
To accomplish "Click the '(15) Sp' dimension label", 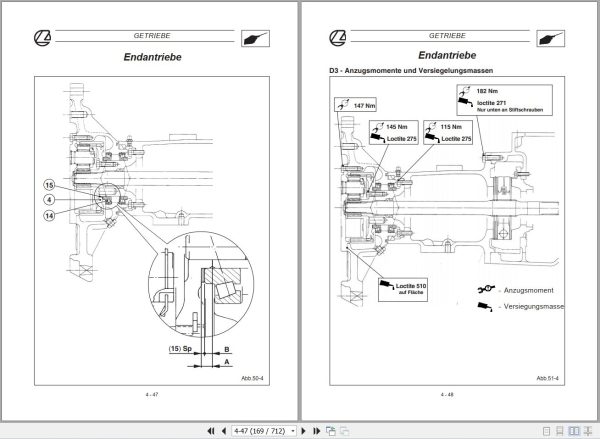I will coord(180,349).
